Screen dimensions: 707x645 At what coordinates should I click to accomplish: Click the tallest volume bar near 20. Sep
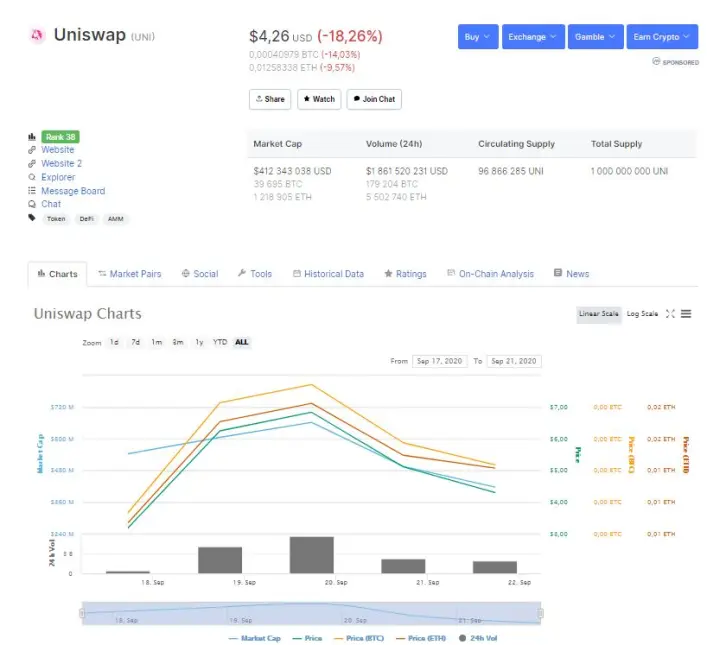click(x=312, y=555)
